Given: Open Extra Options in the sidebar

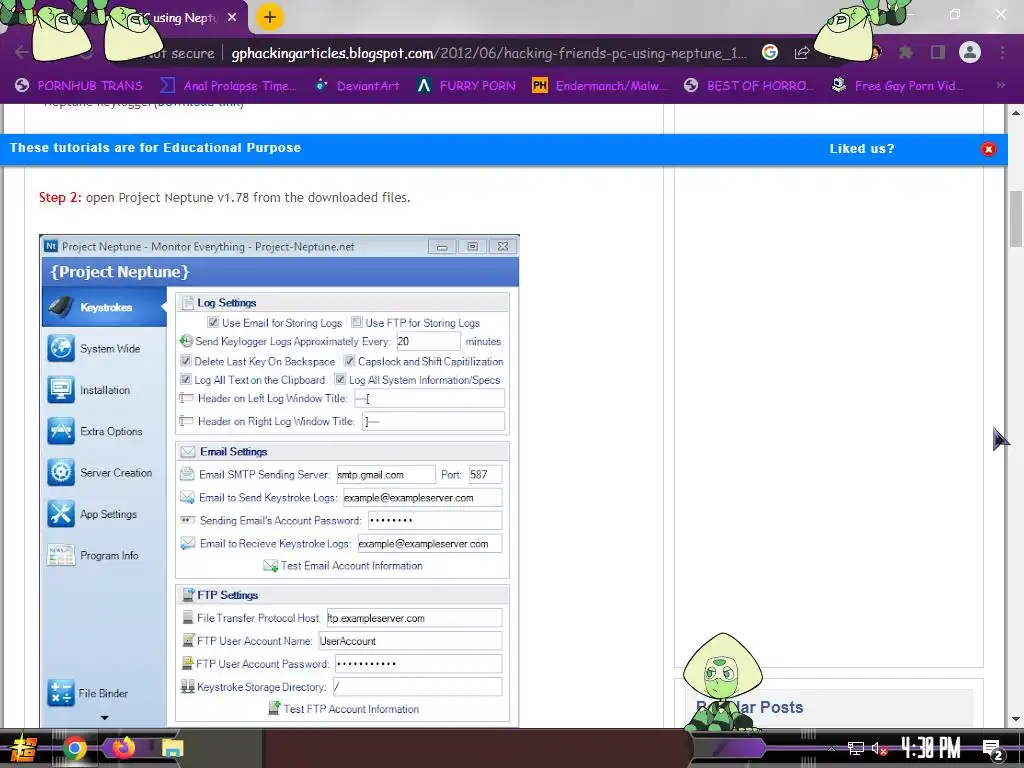Looking at the screenshot, I should pyautogui.click(x=95, y=431).
